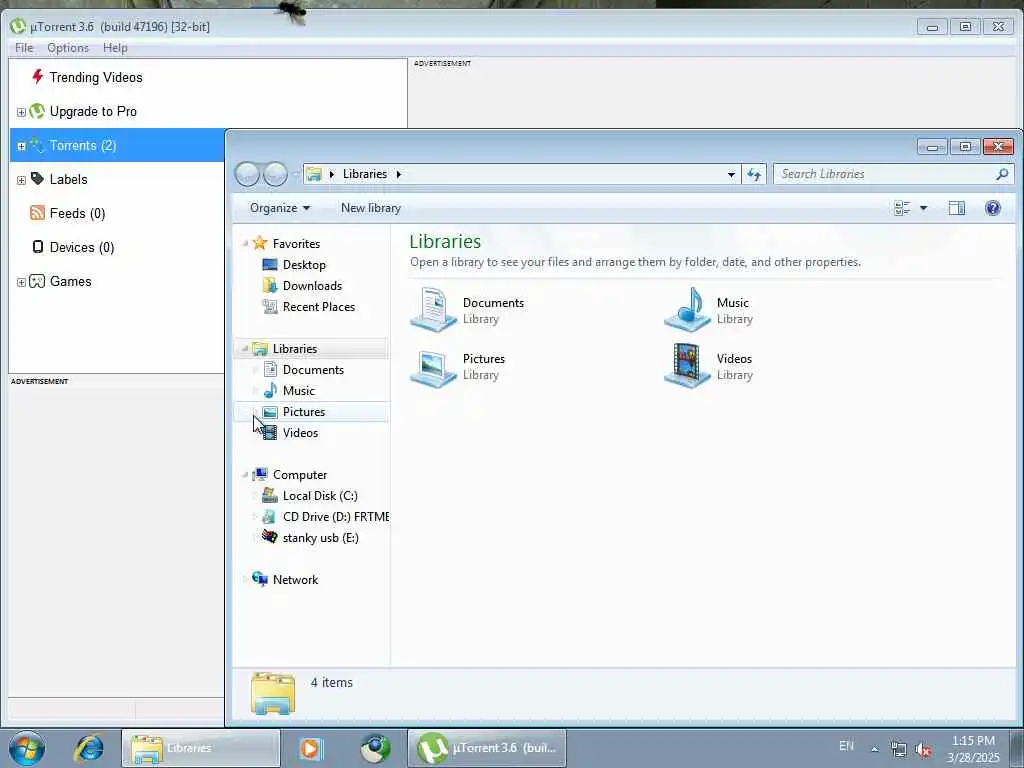
Task: Click the Explorer Back navigation button
Action: pyautogui.click(x=247, y=174)
